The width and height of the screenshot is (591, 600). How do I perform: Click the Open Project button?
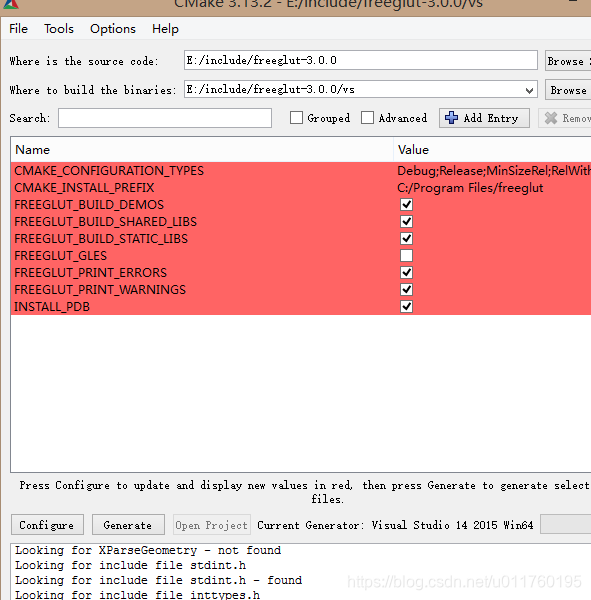click(212, 525)
